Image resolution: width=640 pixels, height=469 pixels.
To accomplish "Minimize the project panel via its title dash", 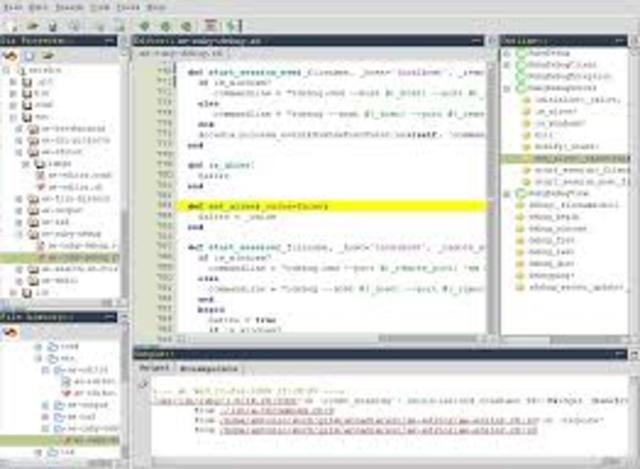I will click(109, 40).
